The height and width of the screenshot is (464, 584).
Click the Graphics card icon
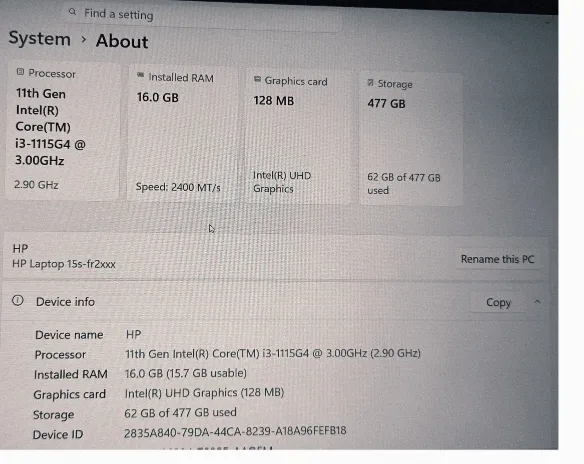(257, 79)
